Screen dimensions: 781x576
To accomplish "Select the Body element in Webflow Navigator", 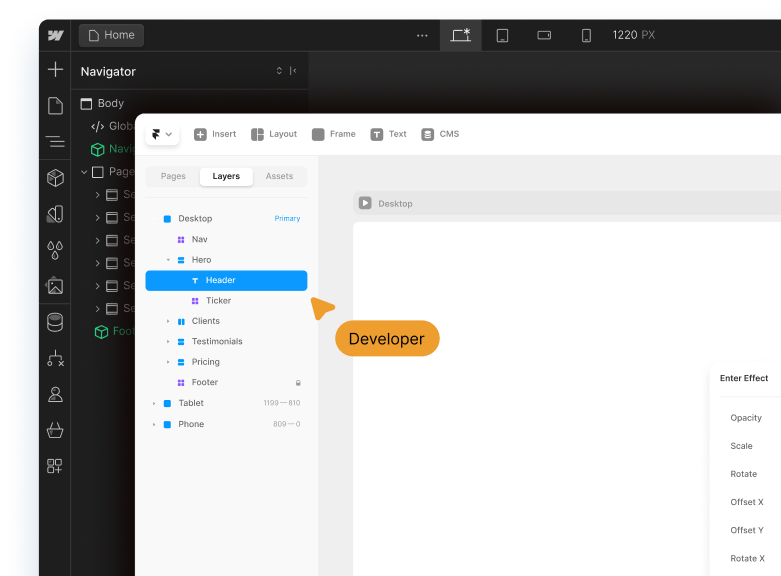I will coord(102,103).
